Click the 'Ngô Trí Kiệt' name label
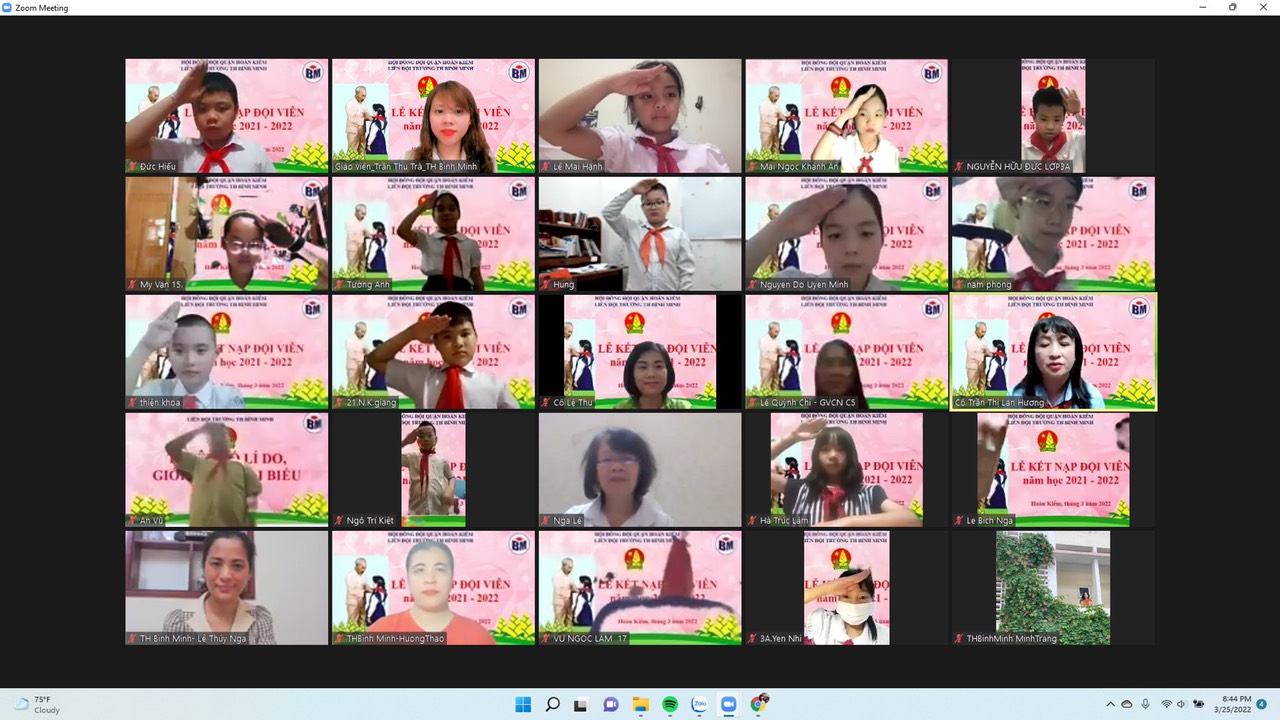1280x720 pixels. point(370,520)
